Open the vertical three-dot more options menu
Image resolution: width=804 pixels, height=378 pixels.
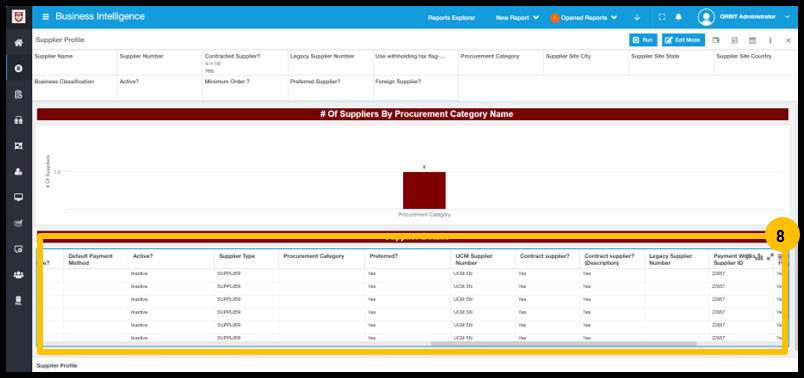(770, 40)
